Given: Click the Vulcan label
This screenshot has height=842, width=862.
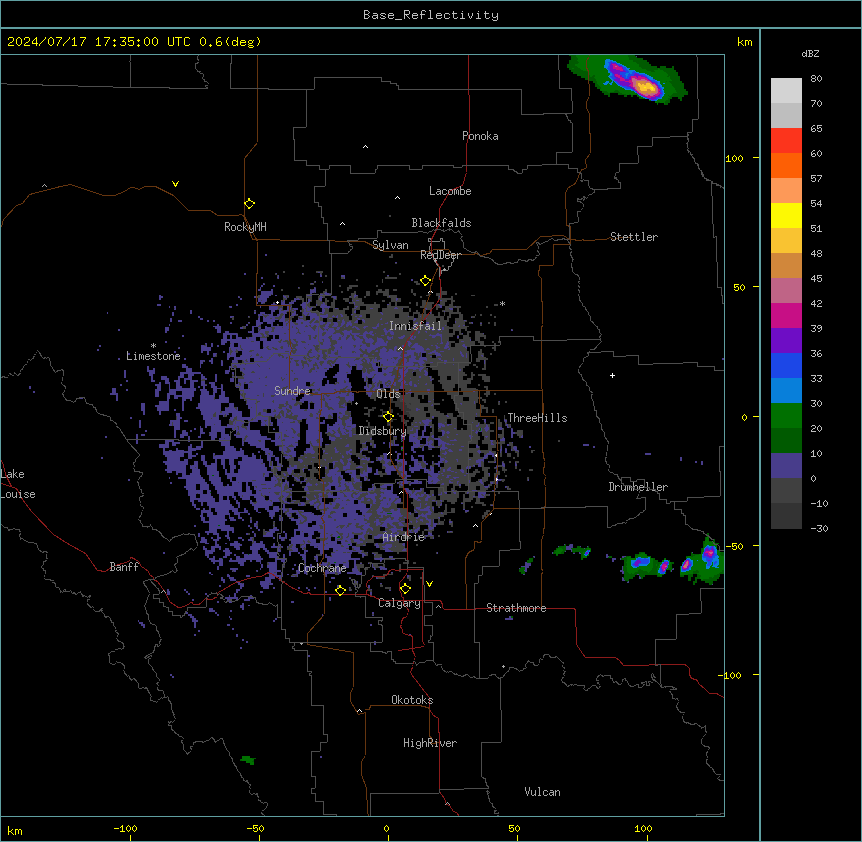Looking at the screenshot, I should pos(542,792).
